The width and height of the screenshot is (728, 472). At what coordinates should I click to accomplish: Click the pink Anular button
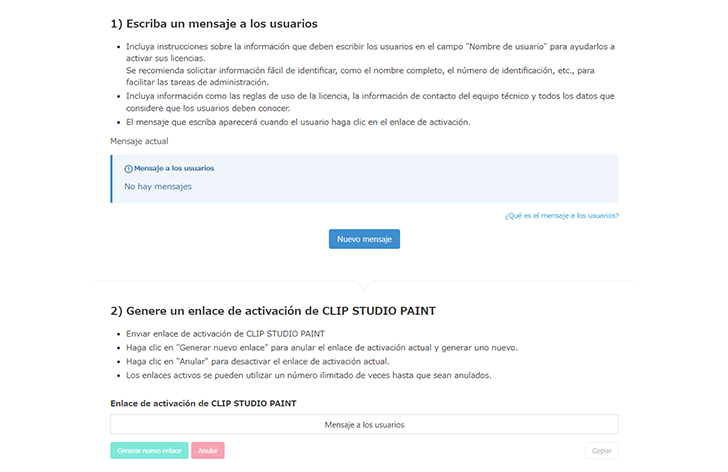click(x=208, y=451)
